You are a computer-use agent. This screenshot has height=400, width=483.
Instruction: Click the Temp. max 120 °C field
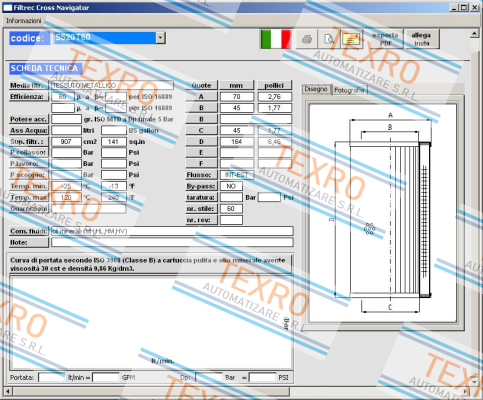click(66, 198)
